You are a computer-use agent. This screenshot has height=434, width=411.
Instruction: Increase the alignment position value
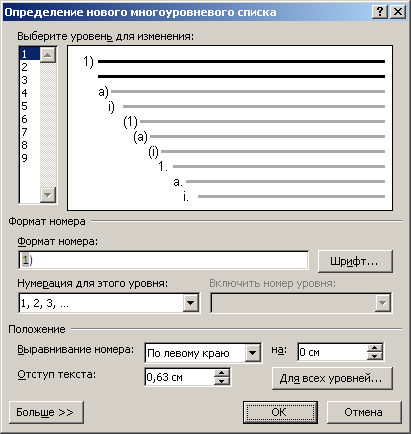tap(375, 348)
